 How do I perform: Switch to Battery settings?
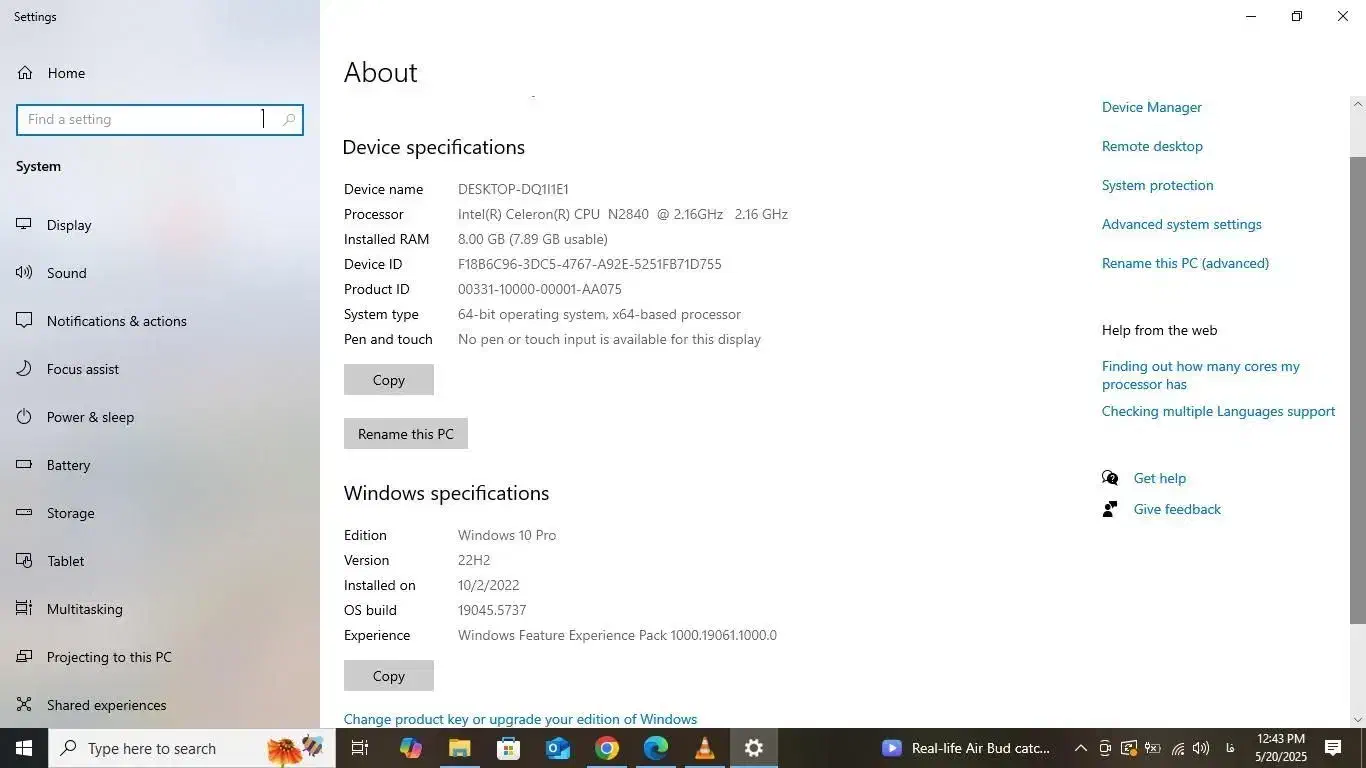pyautogui.click(x=68, y=465)
